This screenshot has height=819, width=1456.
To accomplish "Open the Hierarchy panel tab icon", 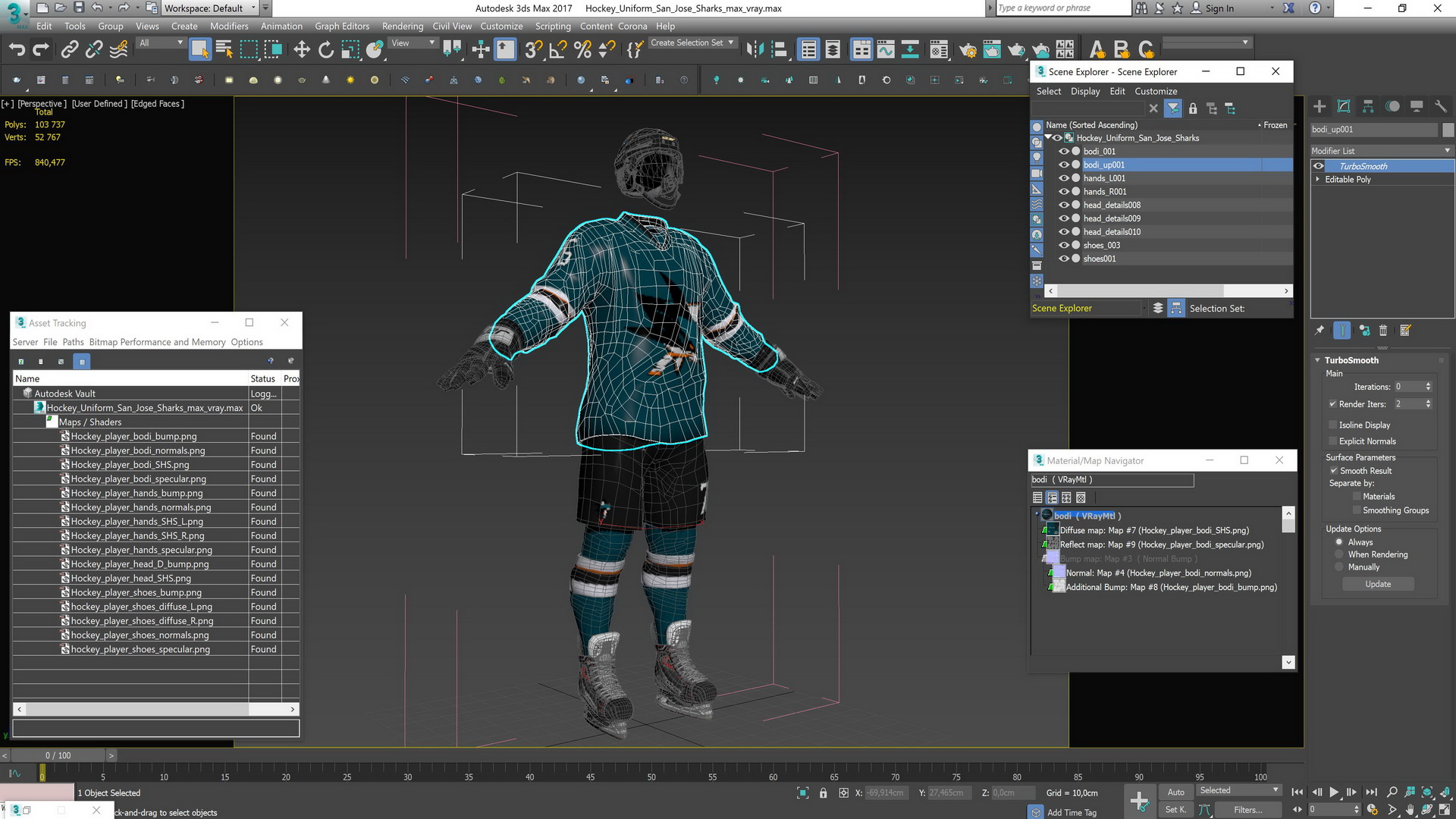I will (x=1368, y=106).
